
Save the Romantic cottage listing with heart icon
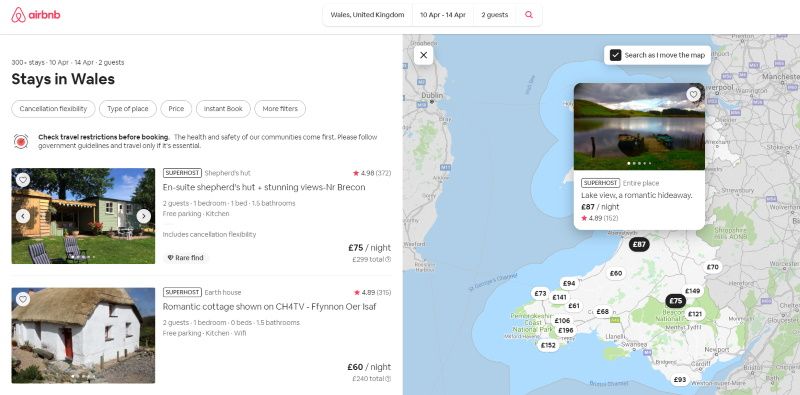point(22,299)
